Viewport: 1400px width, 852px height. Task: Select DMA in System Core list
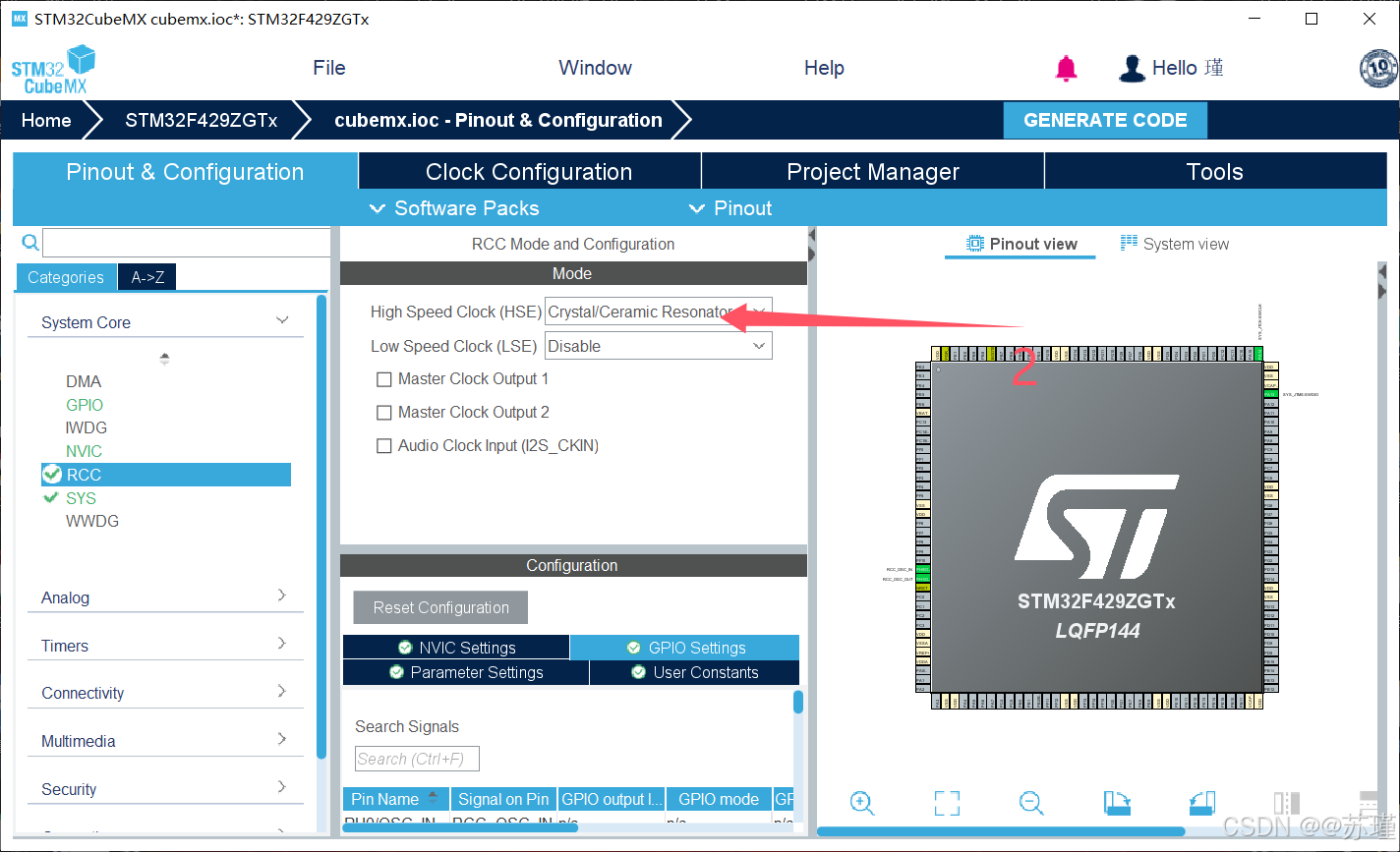(84, 381)
